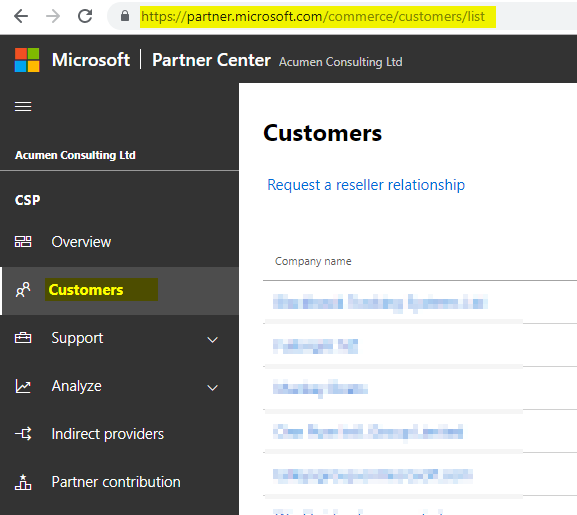
Task: Click Acumen Consulting Ltd in header
Action: click(341, 62)
